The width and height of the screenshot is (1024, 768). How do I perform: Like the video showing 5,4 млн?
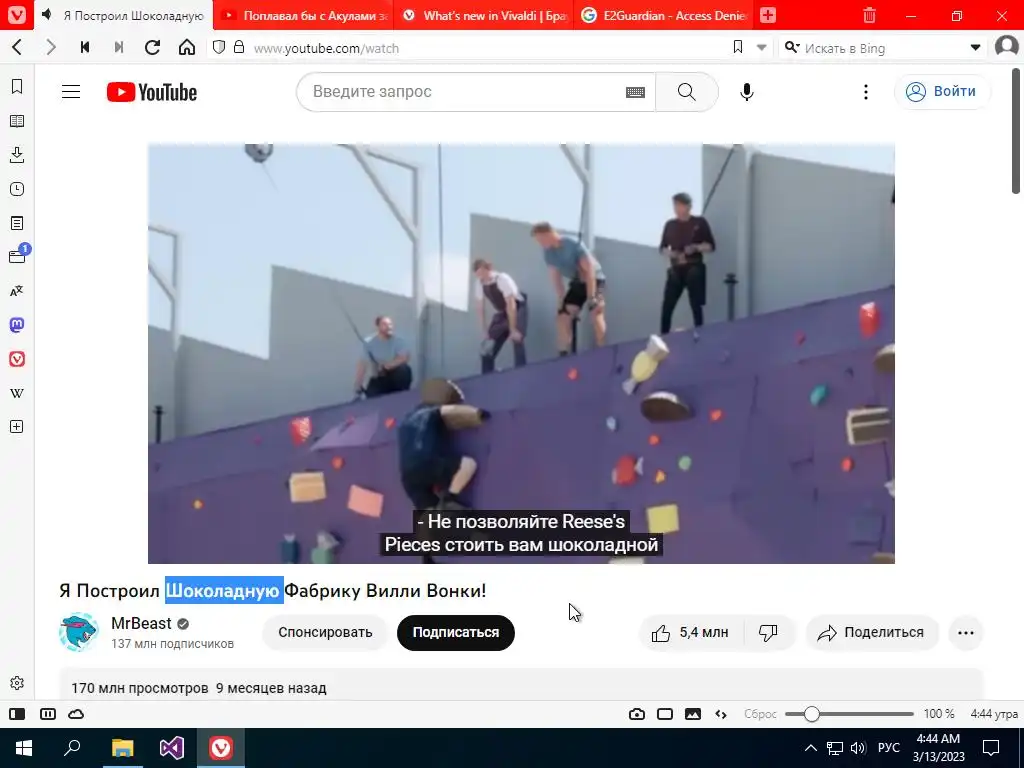coord(690,632)
